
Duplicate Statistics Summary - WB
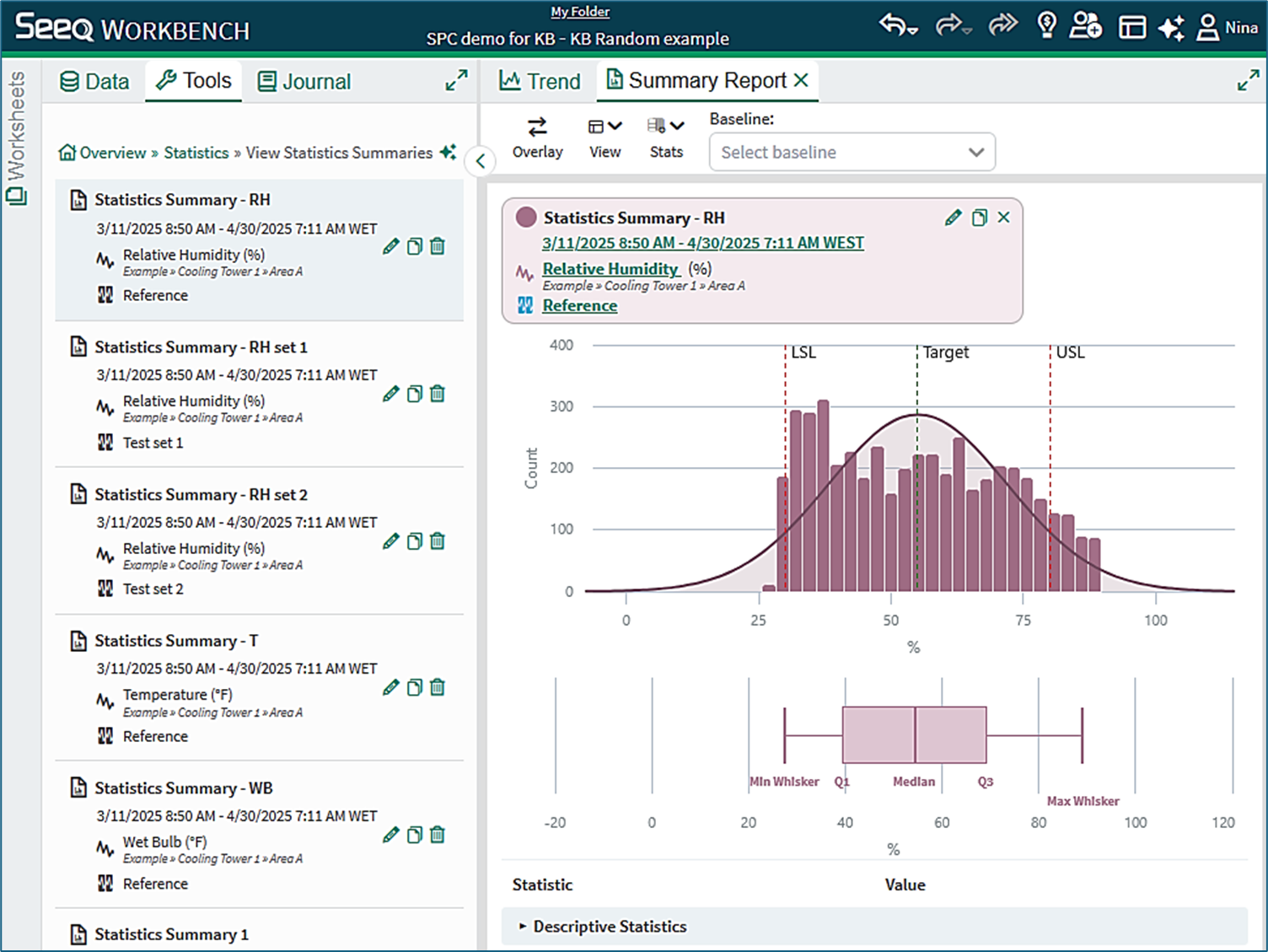tap(415, 835)
